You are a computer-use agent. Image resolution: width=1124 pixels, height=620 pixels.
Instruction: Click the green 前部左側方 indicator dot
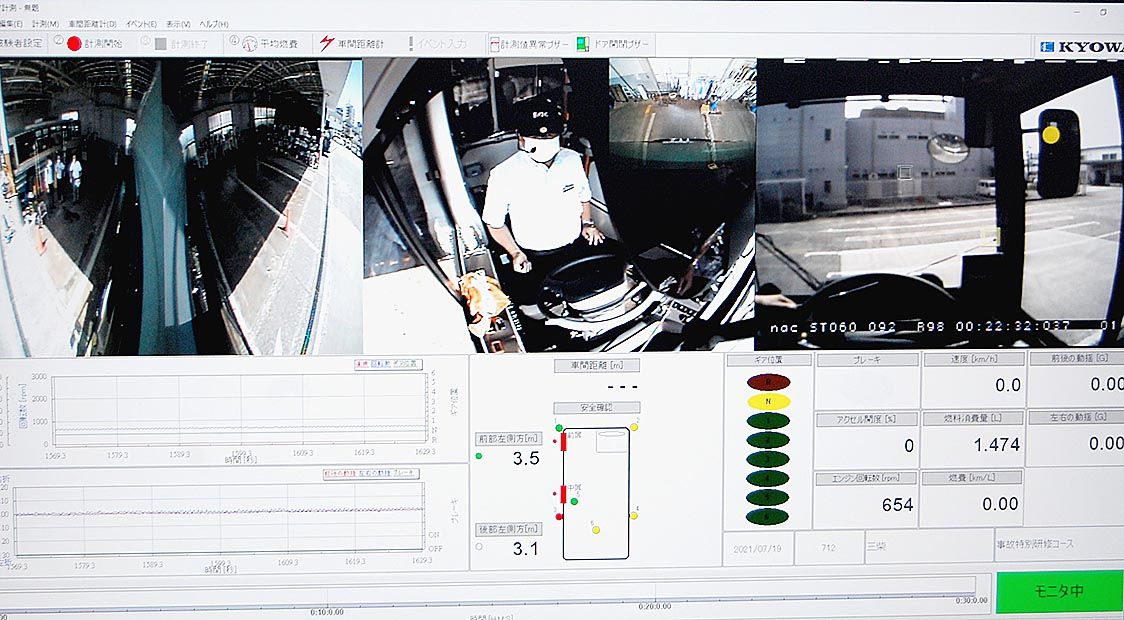pyautogui.click(x=479, y=457)
